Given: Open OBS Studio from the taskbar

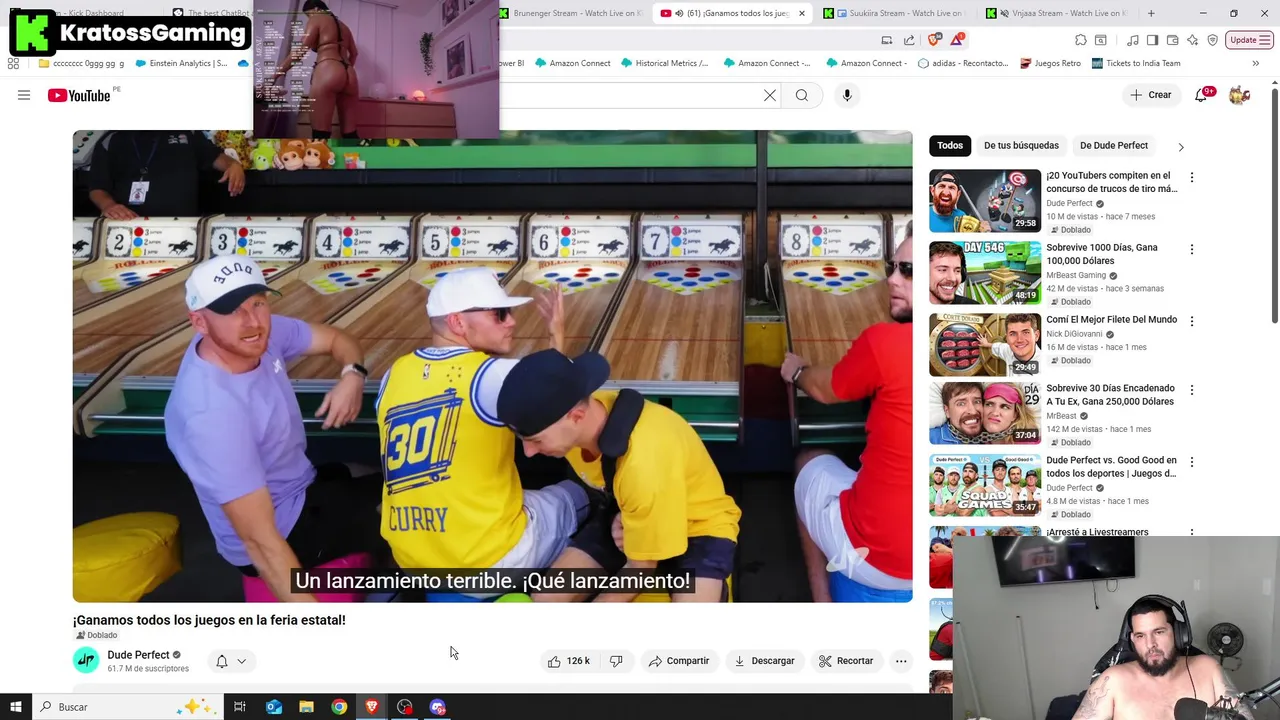Looking at the screenshot, I should (x=405, y=707).
